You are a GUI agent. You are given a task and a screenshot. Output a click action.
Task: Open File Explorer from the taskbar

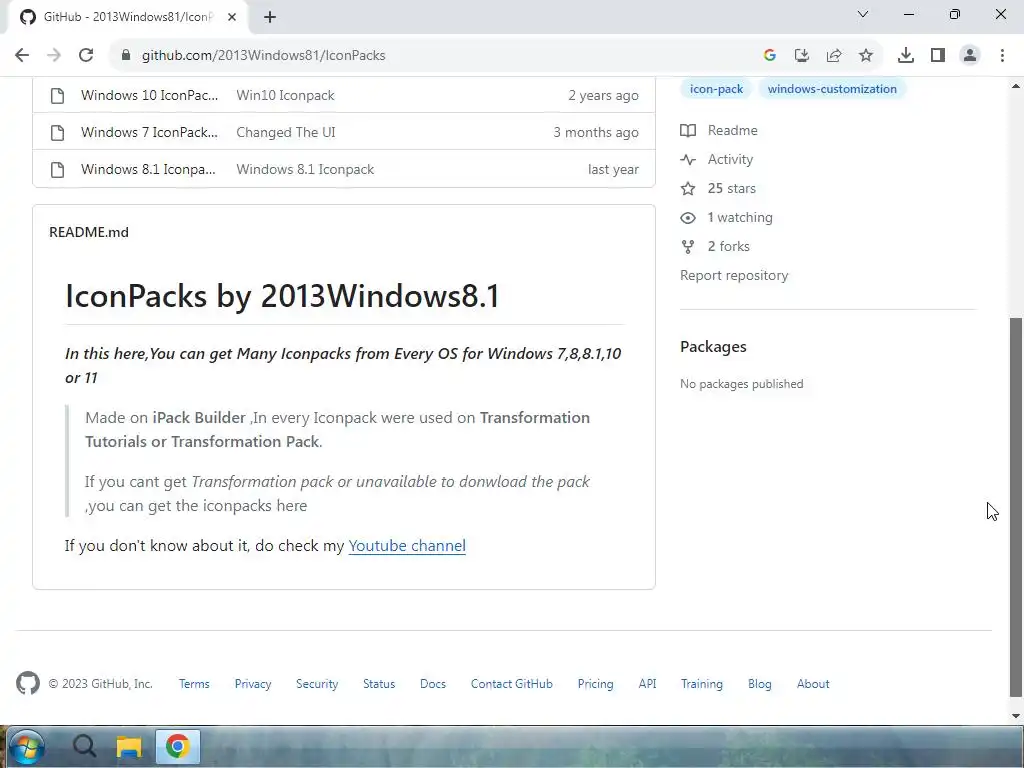(x=129, y=746)
